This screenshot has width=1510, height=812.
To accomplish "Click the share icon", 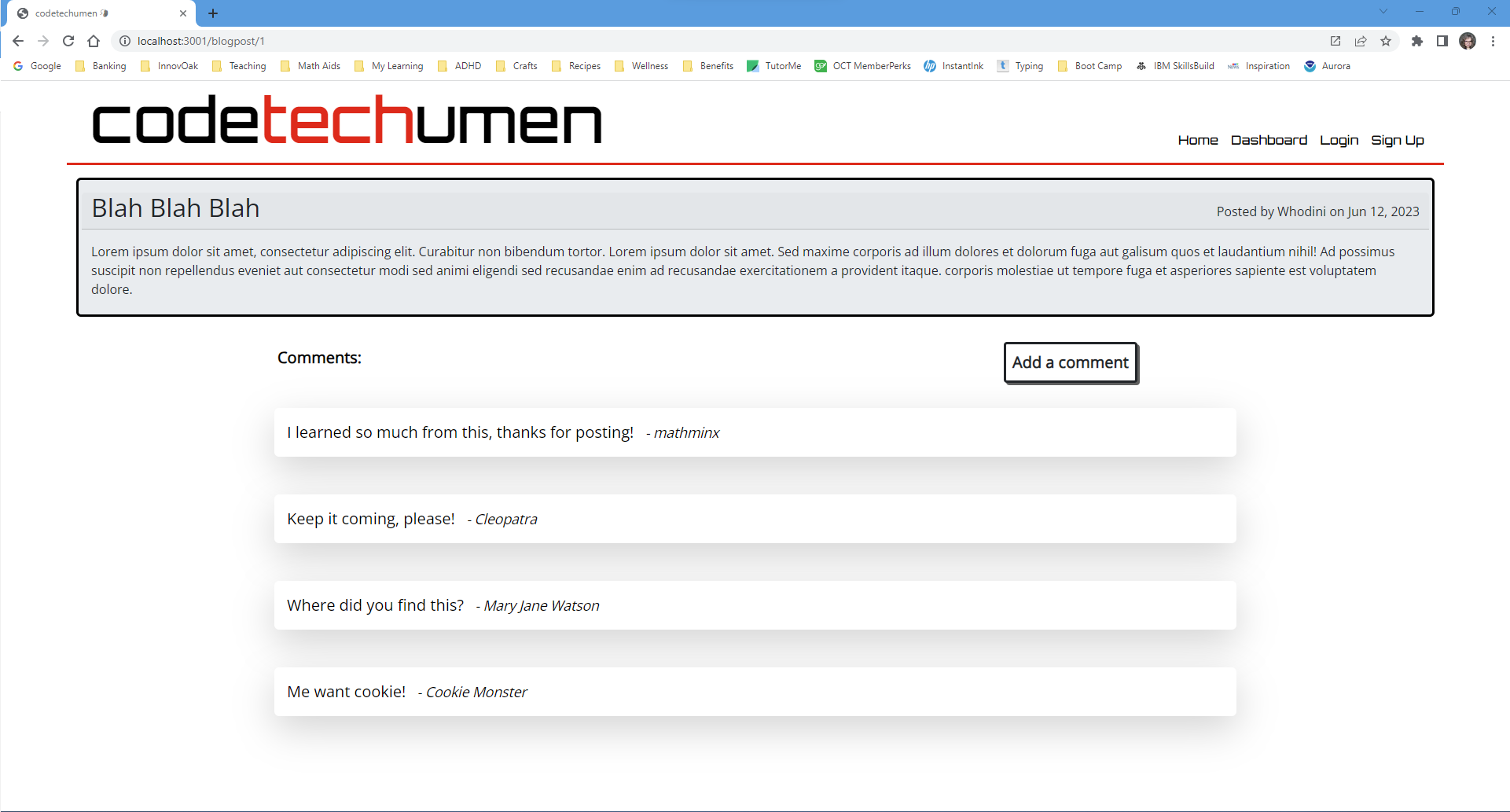I will [x=1361, y=41].
